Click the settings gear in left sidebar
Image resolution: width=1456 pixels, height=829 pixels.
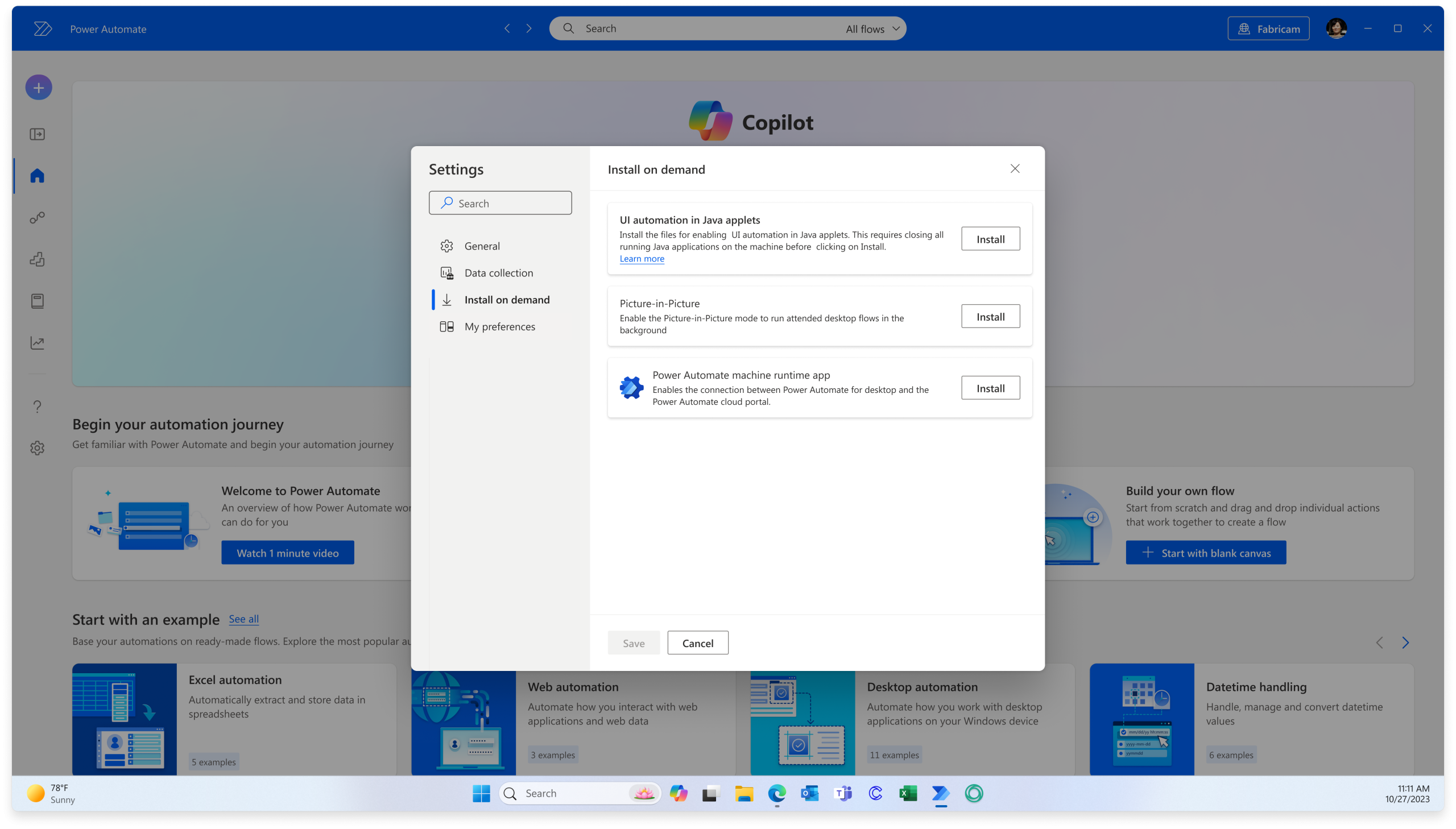[x=38, y=448]
